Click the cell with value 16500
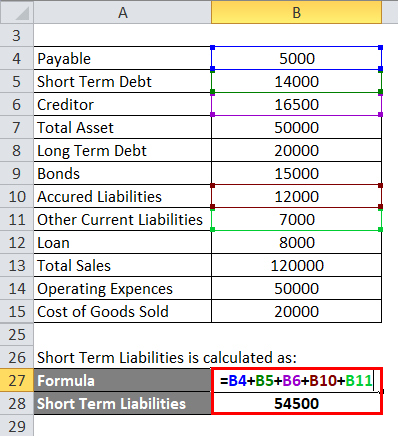398x436 pixels. coord(296,104)
